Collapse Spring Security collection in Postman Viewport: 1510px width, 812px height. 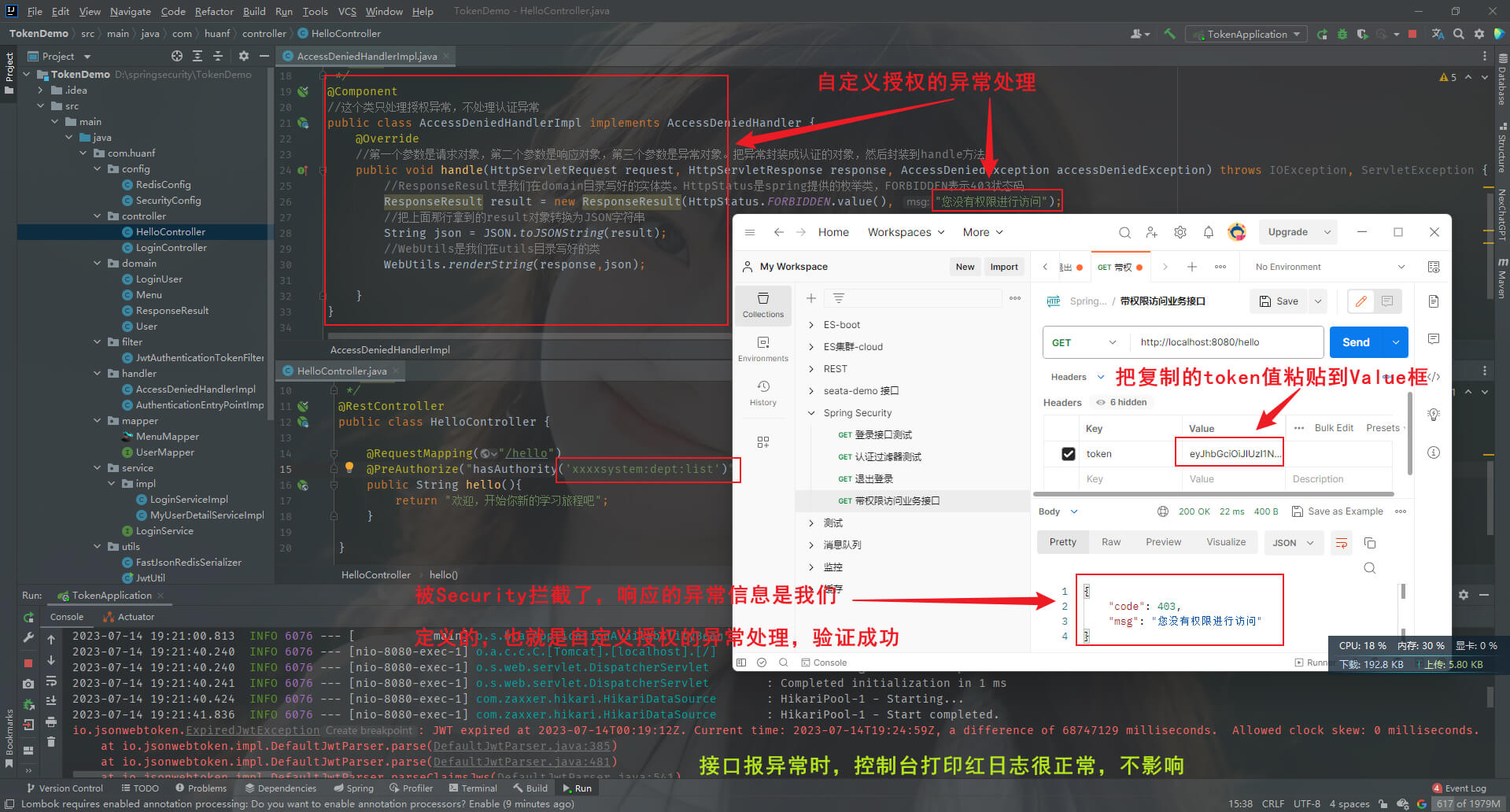click(811, 413)
